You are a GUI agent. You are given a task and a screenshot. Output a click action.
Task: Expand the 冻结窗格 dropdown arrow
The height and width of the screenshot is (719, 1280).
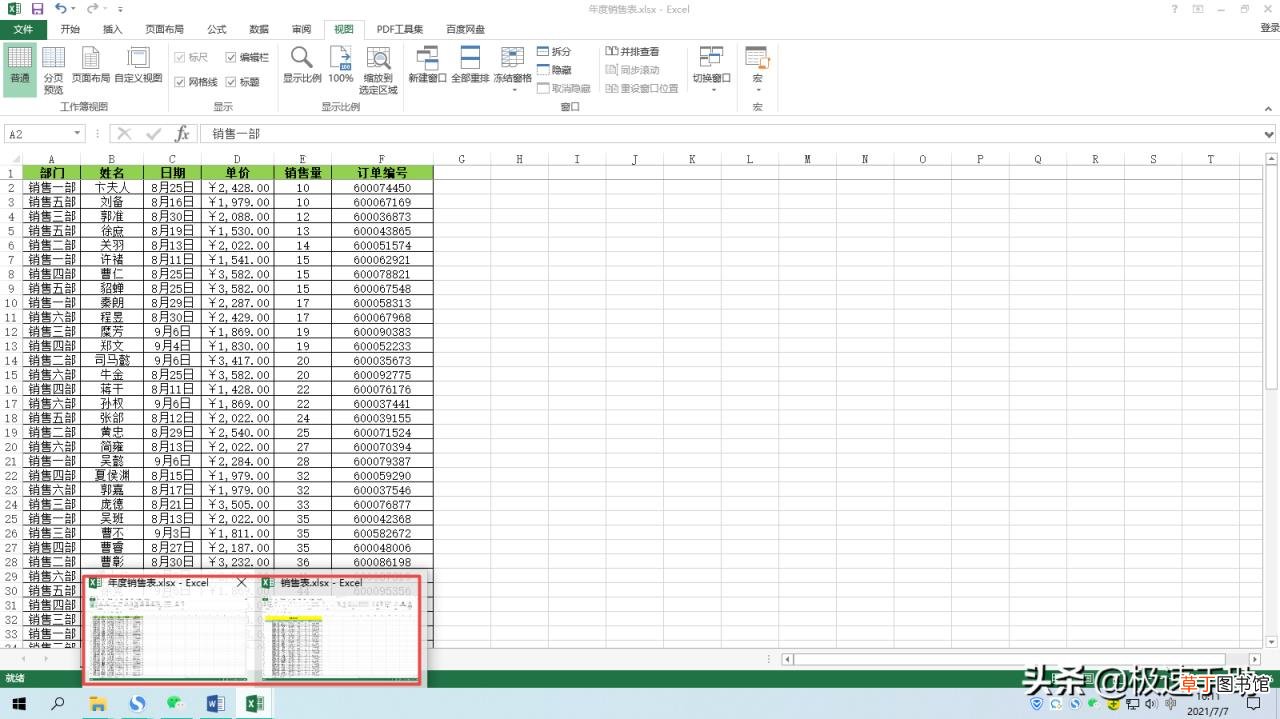coord(513,91)
